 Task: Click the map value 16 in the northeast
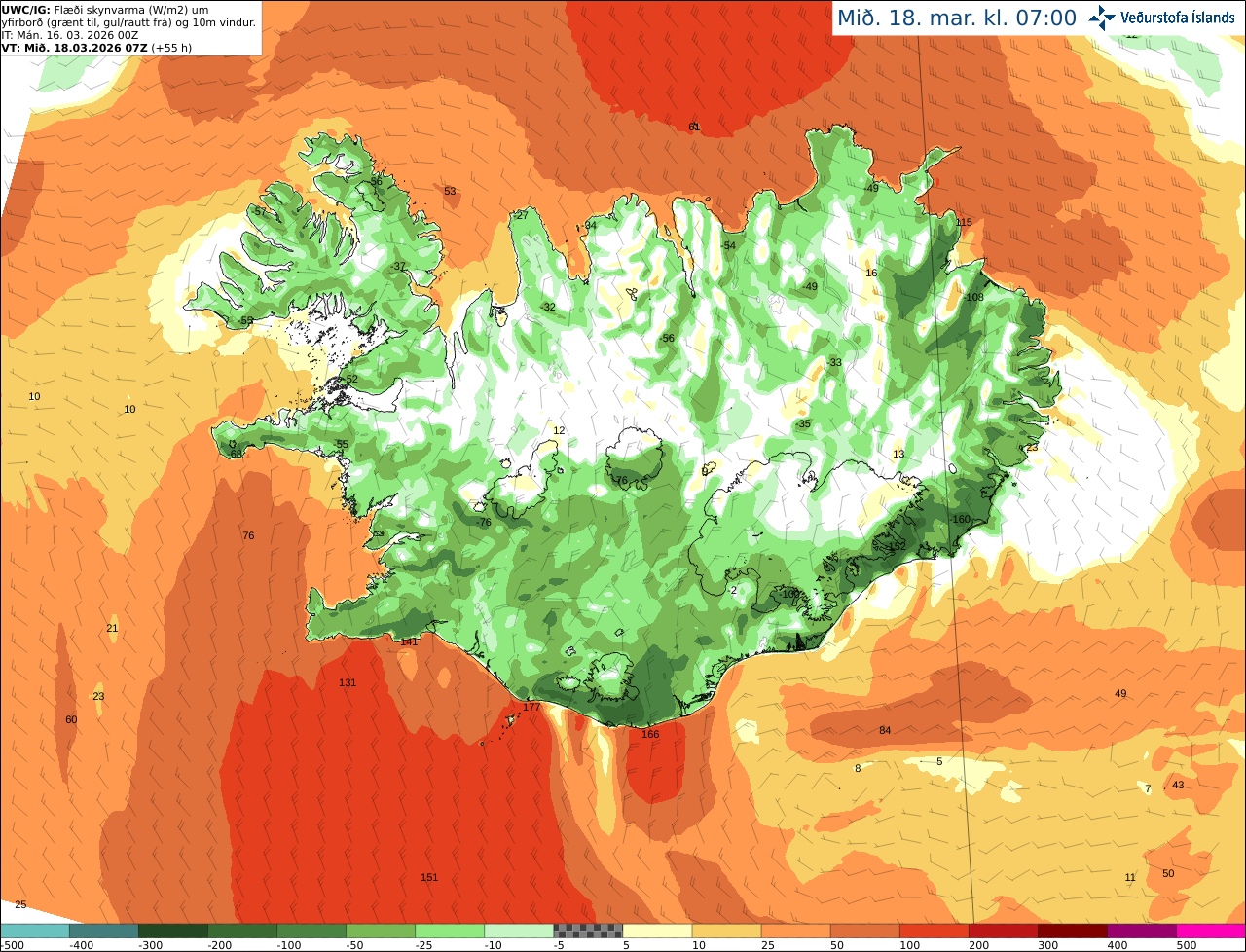(x=871, y=273)
